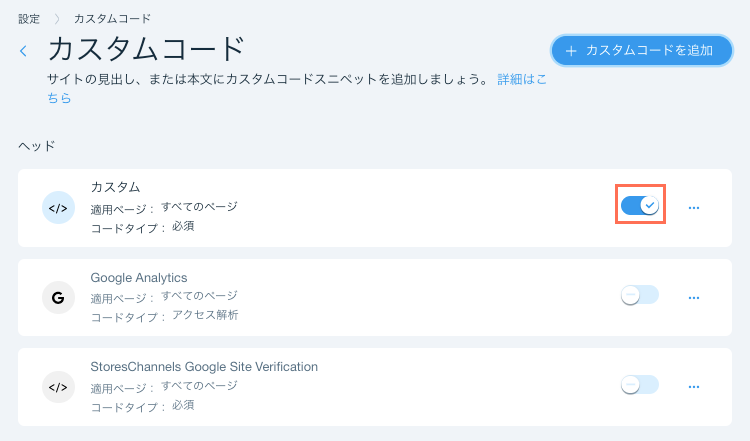Click the Google Analytics G icon
750x441 pixels.
pyautogui.click(x=58, y=297)
